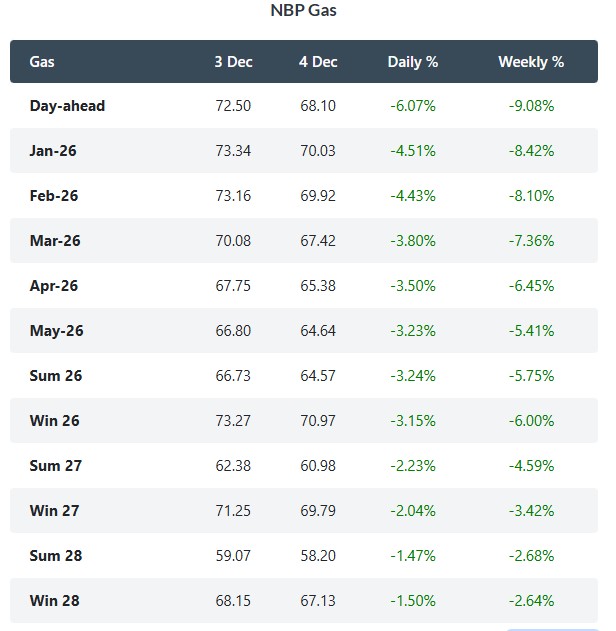
Task: Select the Day-ahead row label
Action: [x=67, y=106]
